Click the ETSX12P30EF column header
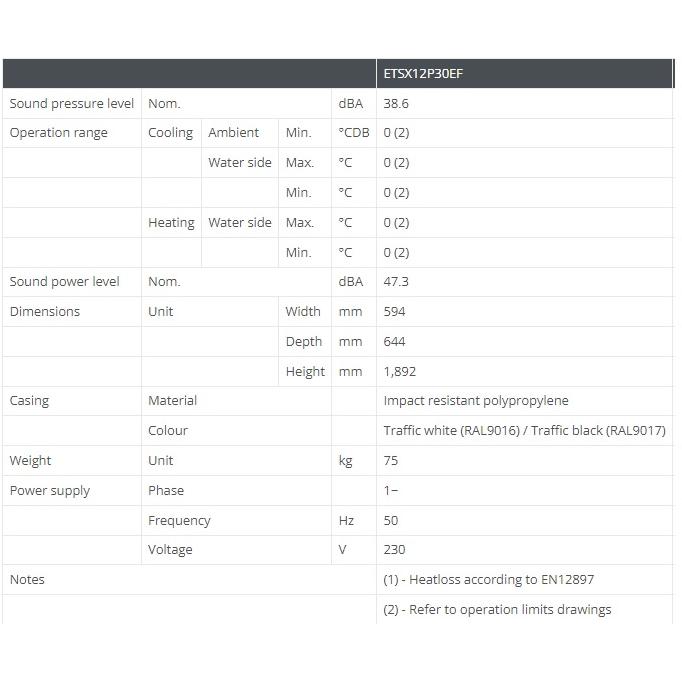The height and width of the screenshot is (682, 682). (423, 74)
